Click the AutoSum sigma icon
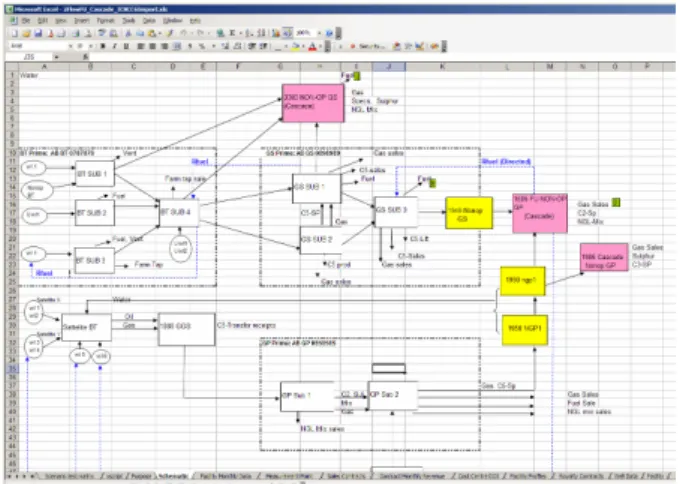Image resolution: width=680 pixels, height=484 pixels. 232,33
